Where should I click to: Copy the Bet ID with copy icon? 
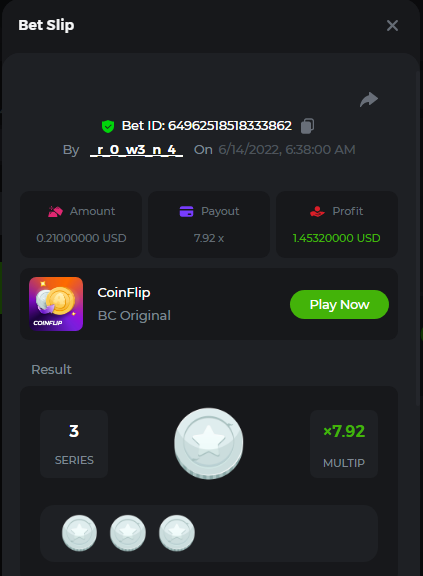307,126
